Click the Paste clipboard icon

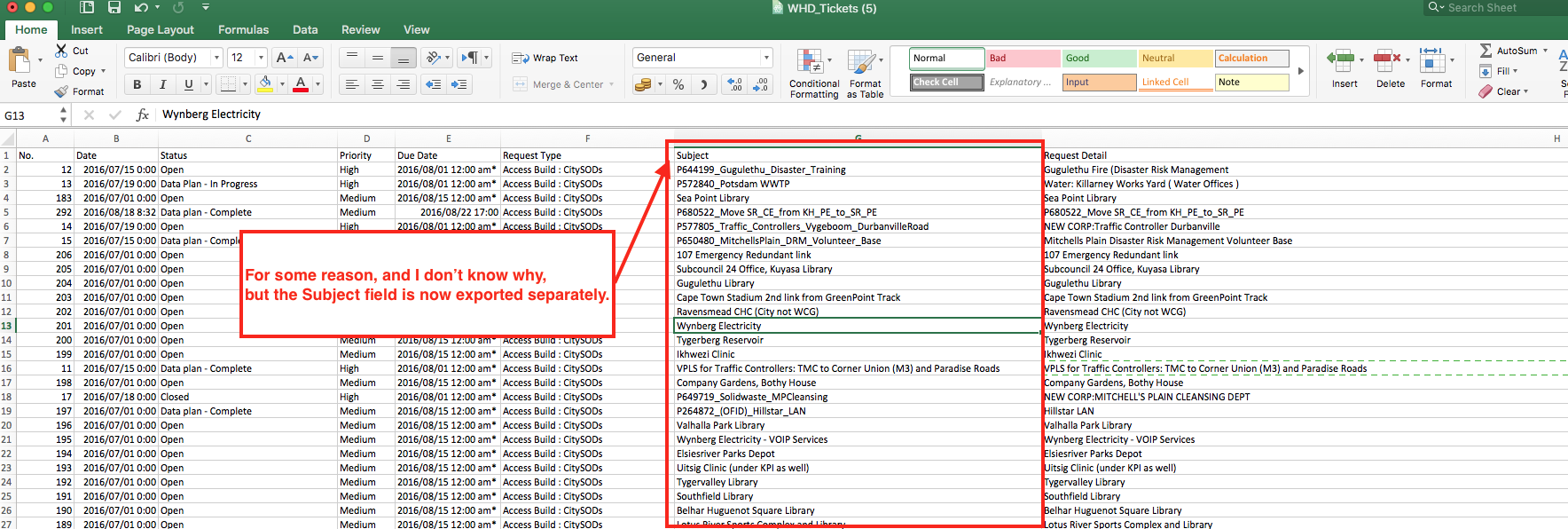(x=20, y=61)
